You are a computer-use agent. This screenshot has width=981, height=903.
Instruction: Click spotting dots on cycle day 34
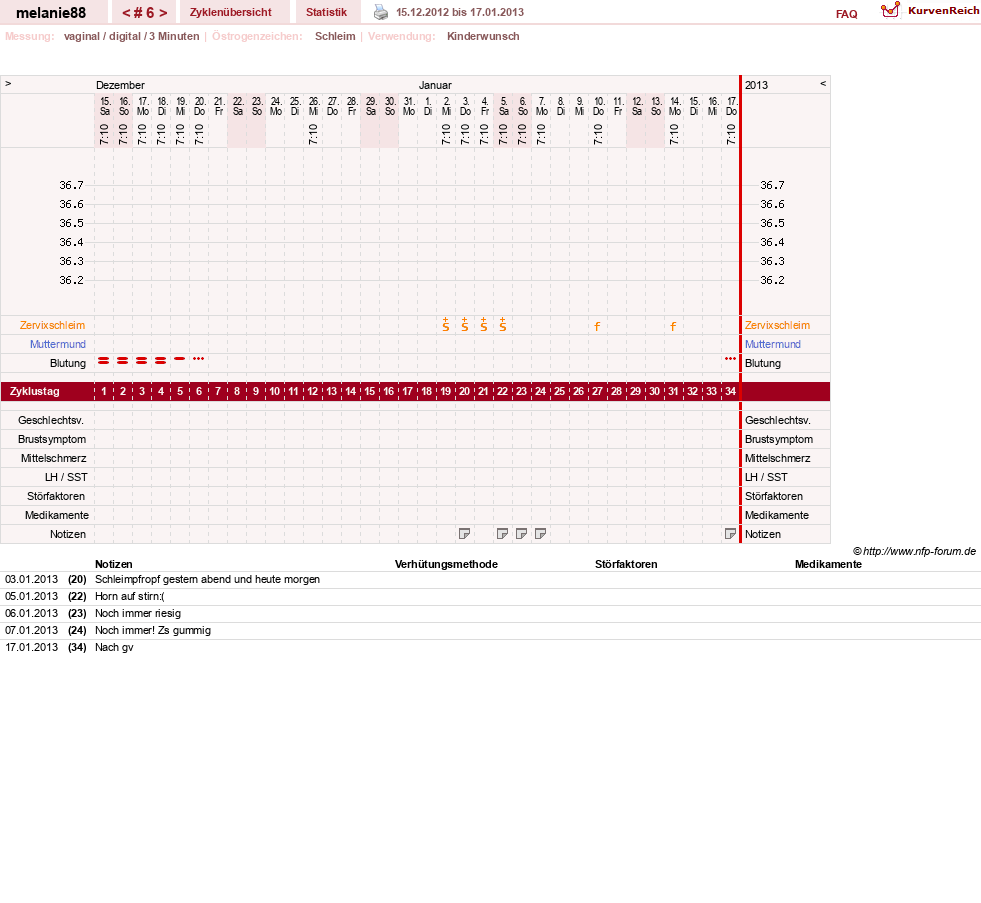point(730,359)
